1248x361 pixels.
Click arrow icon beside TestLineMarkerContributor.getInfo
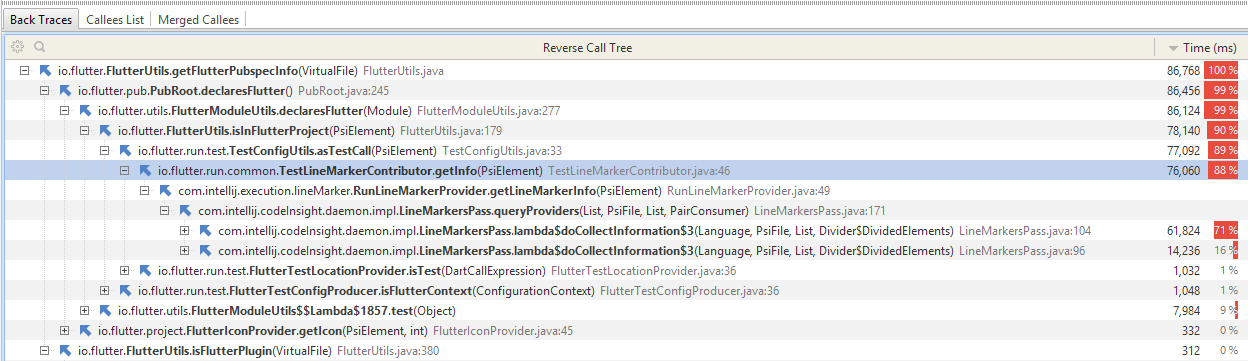pos(145,171)
